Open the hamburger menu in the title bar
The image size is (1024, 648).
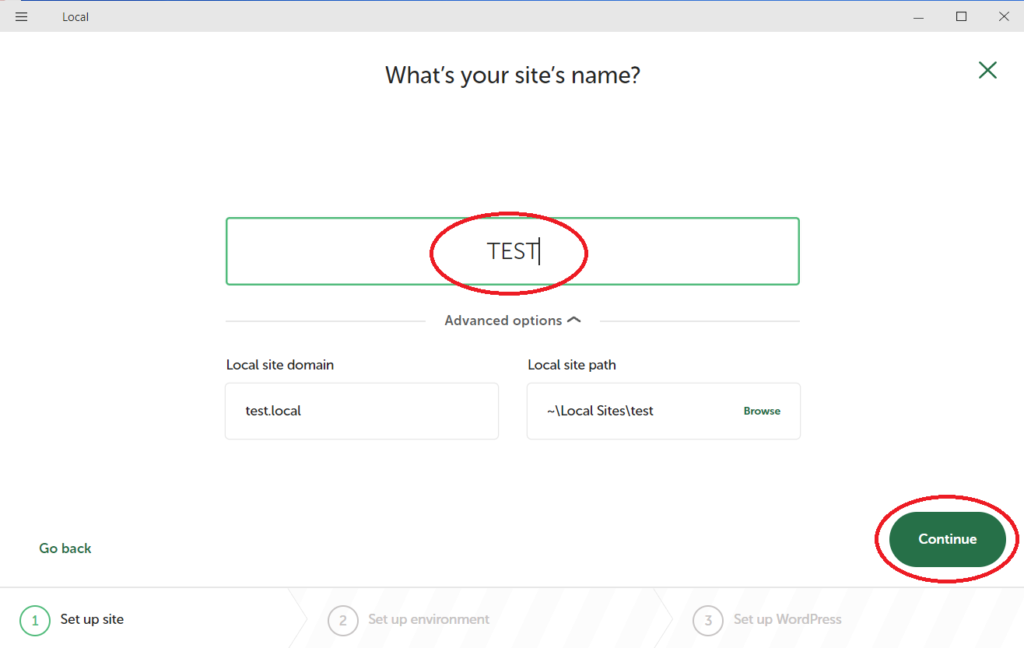coord(22,17)
